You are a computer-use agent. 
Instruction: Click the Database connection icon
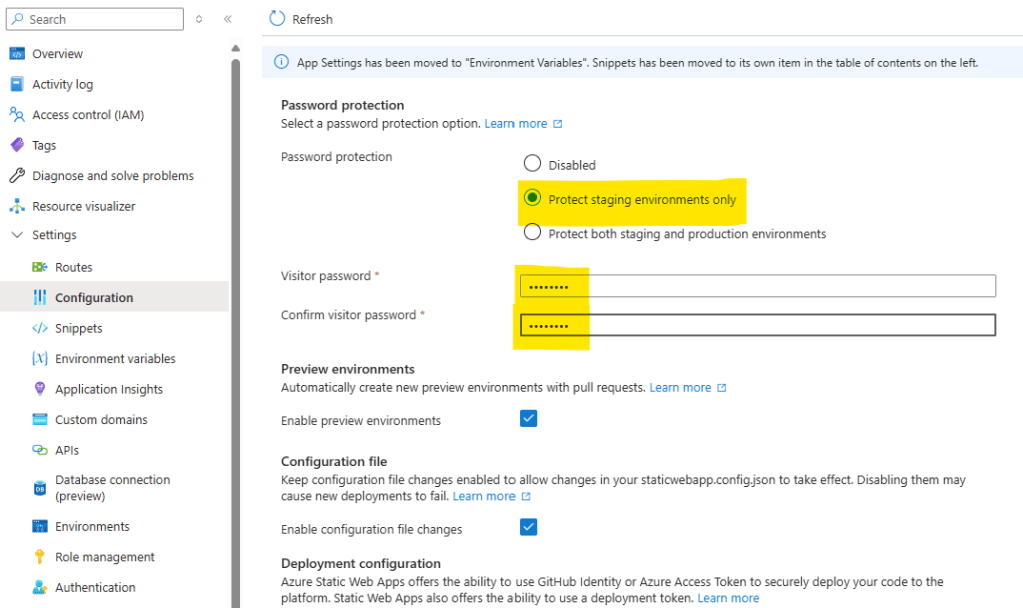click(40, 488)
